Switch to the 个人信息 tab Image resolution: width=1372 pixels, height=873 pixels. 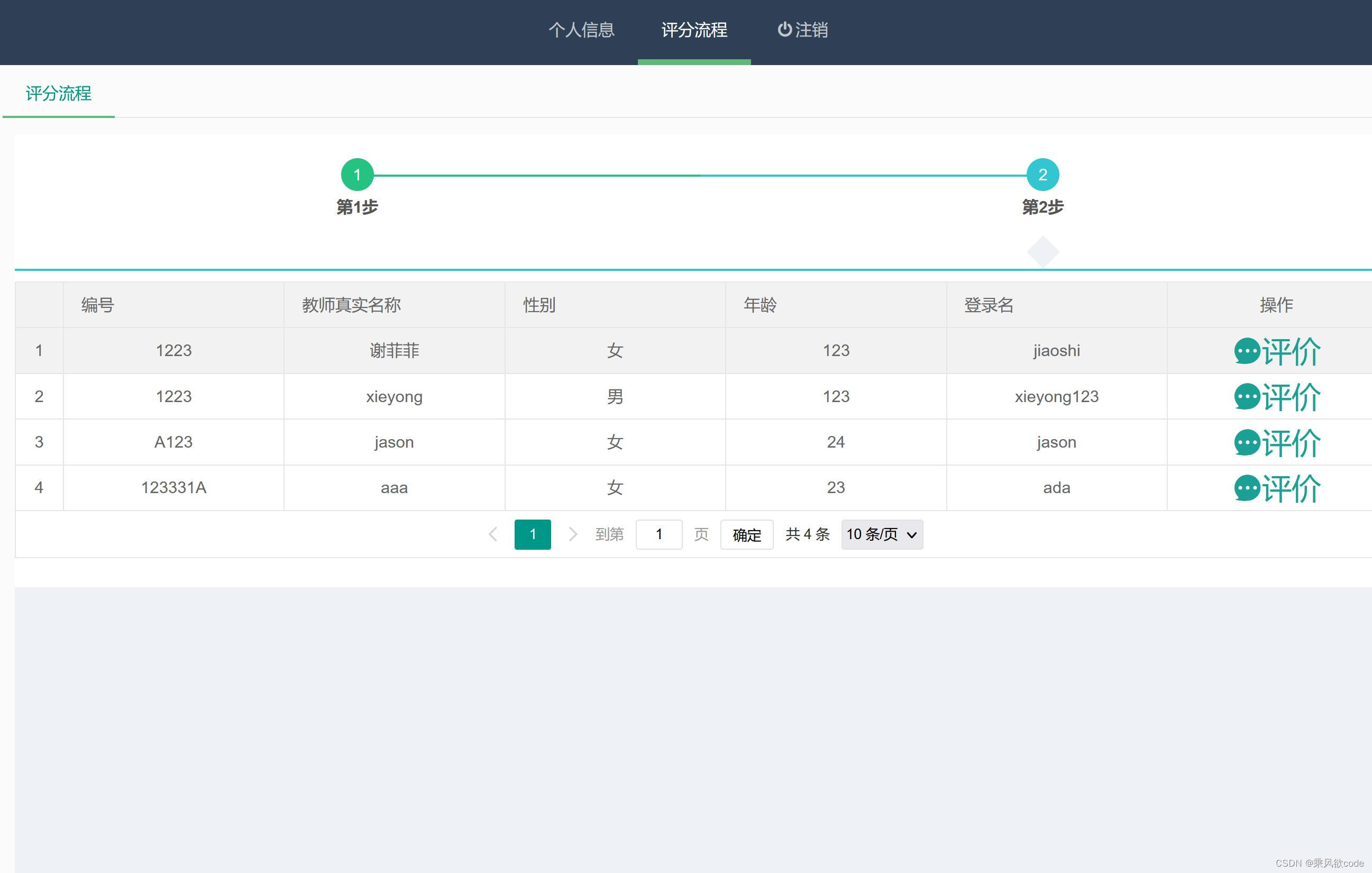pos(582,30)
